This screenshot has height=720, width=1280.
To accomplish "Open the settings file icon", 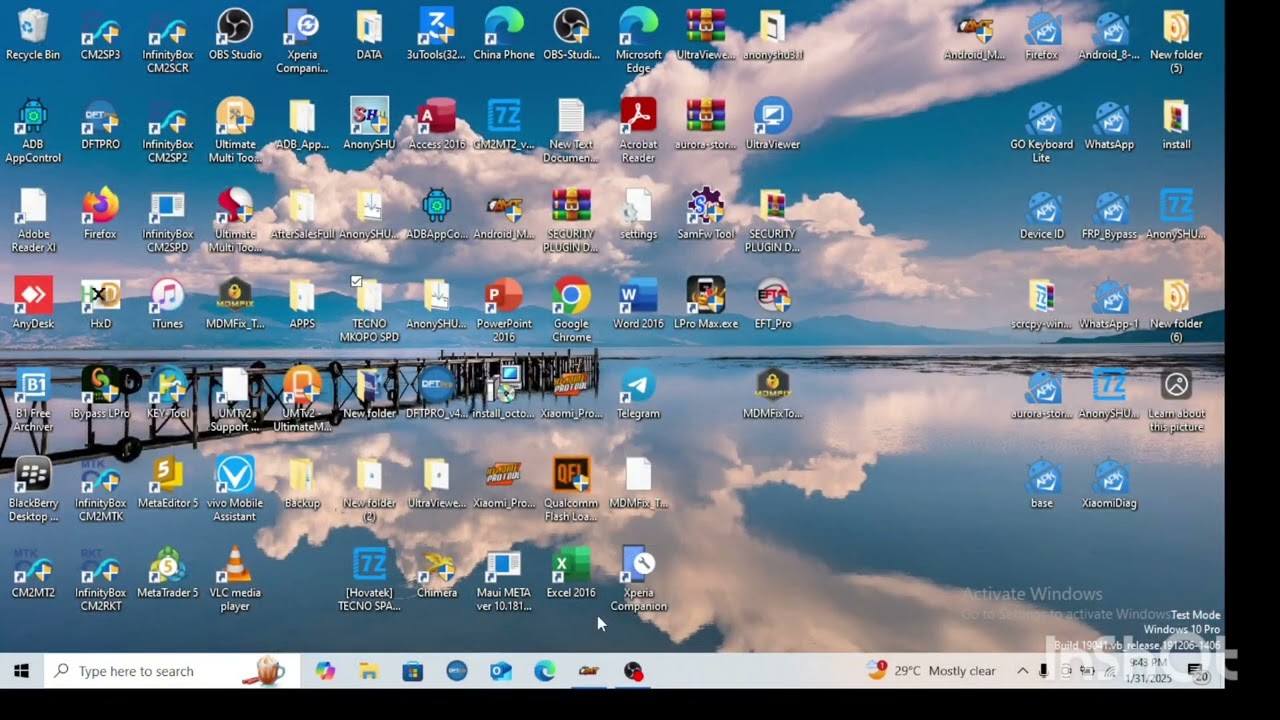I will tap(638, 214).
